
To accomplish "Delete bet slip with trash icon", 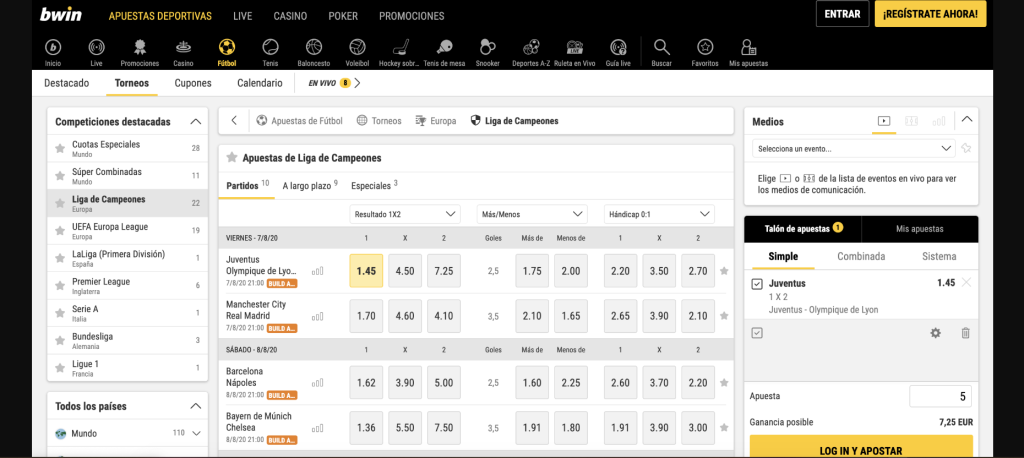I will tap(966, 333).
